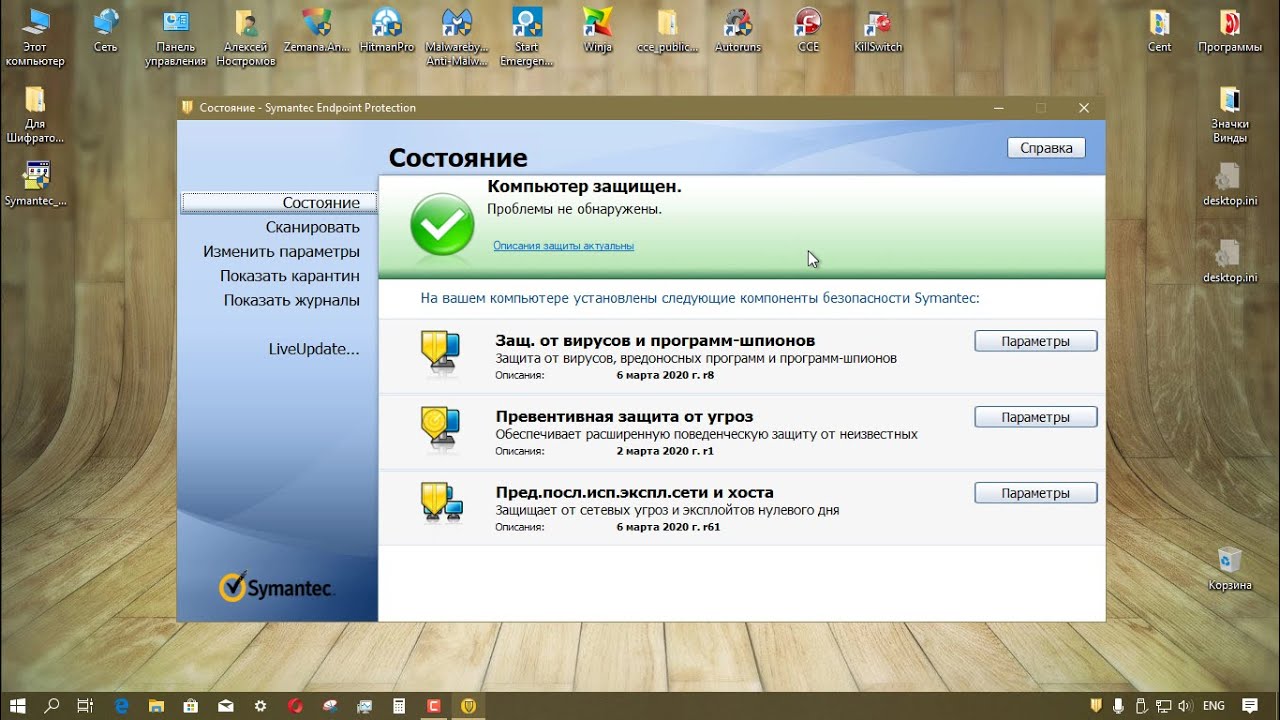
Task: Click the ENG language indicator
Action: click(1214, 705)
